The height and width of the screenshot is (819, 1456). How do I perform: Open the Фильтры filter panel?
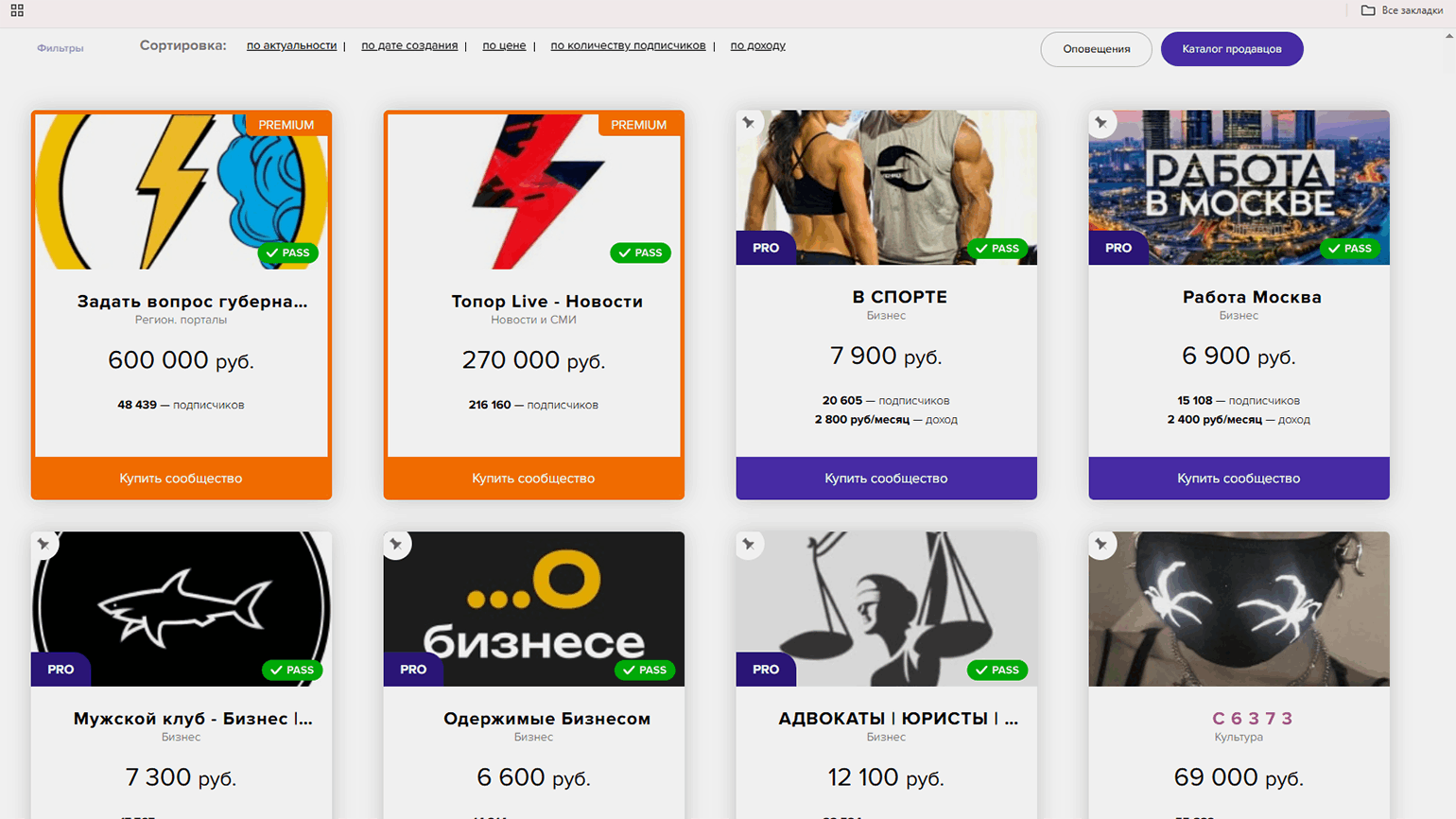61,48
